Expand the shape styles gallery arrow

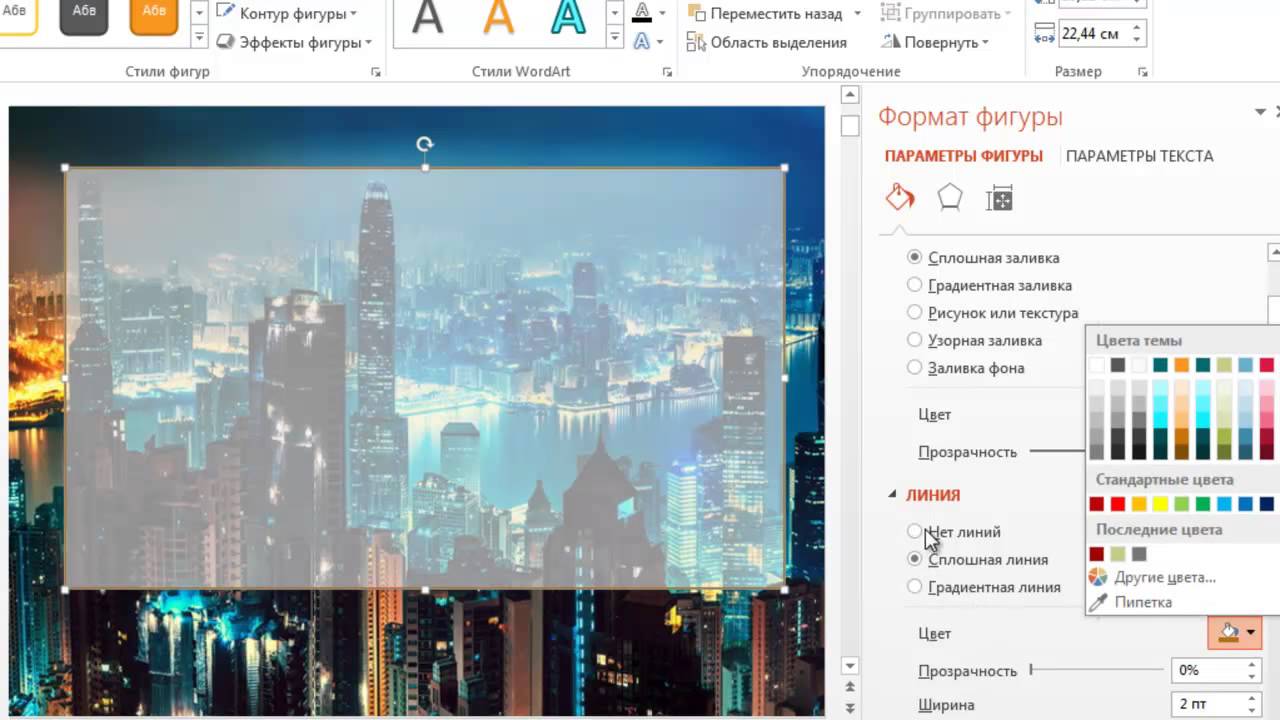(x=198, y=38)
